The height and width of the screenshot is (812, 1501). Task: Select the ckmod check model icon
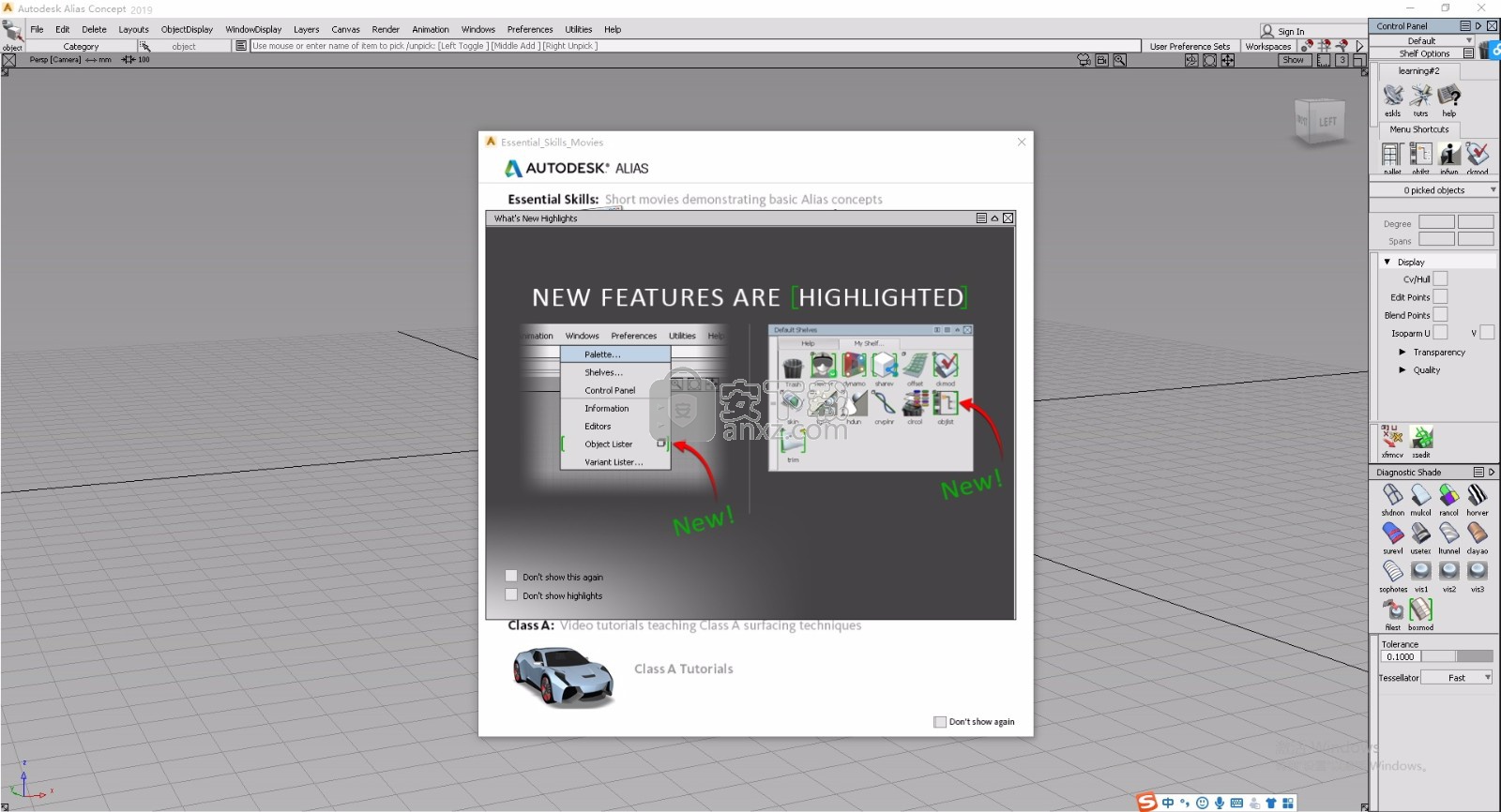tap(1478, 154)
